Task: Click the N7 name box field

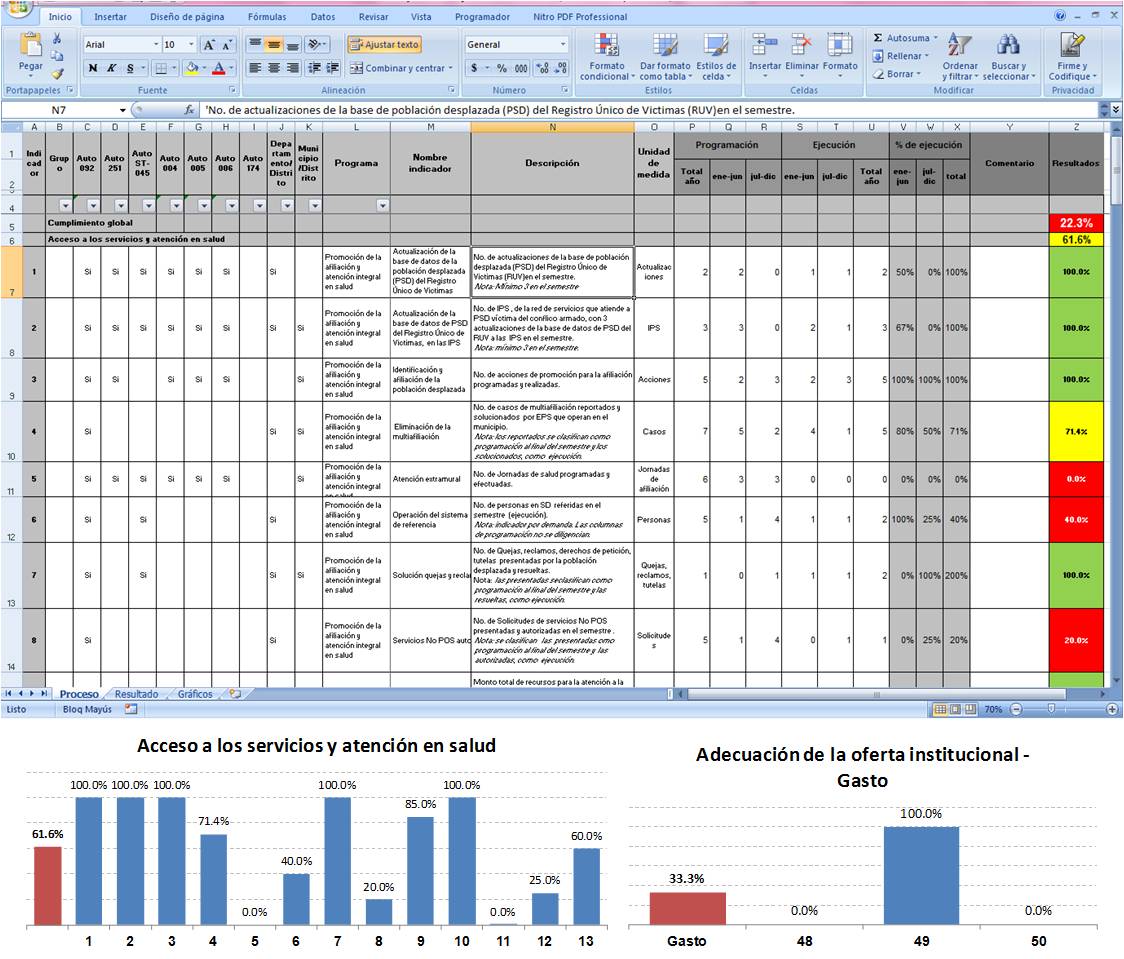Action: point(60,110)
